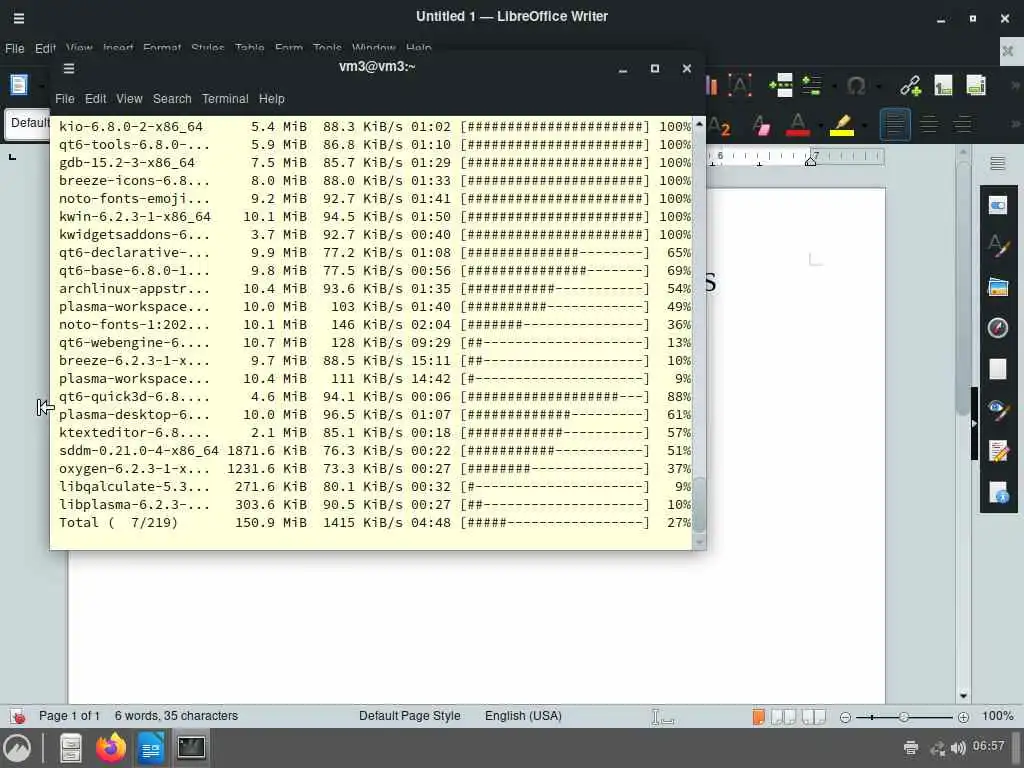Screen dimensions: 1024x768
Task: Clear direct formatting with the eraser icon
Action: (761, 125)
